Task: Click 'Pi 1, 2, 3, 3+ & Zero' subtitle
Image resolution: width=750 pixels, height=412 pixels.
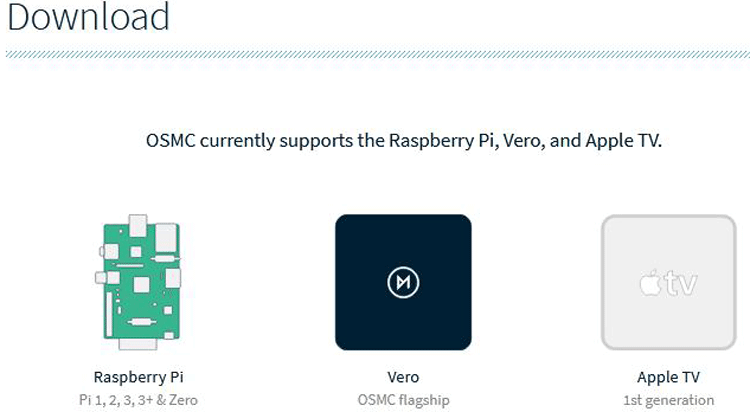Action: (x=138, y=400)
